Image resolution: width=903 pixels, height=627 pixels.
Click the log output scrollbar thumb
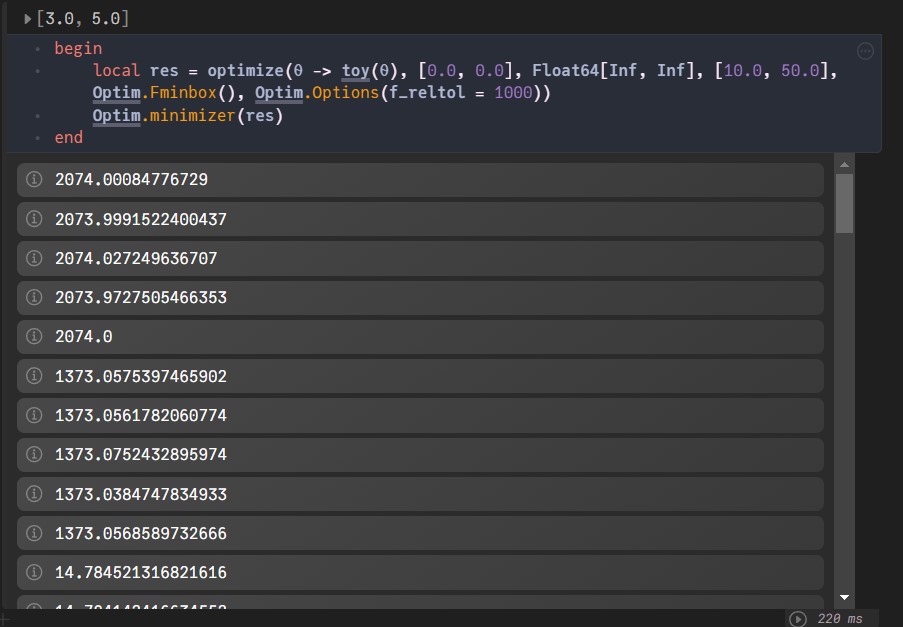(844, 203)
